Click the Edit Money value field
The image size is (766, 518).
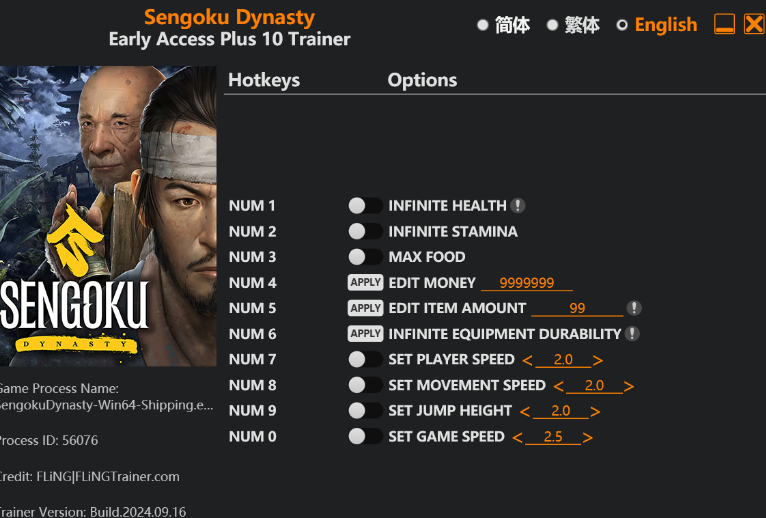527,283
